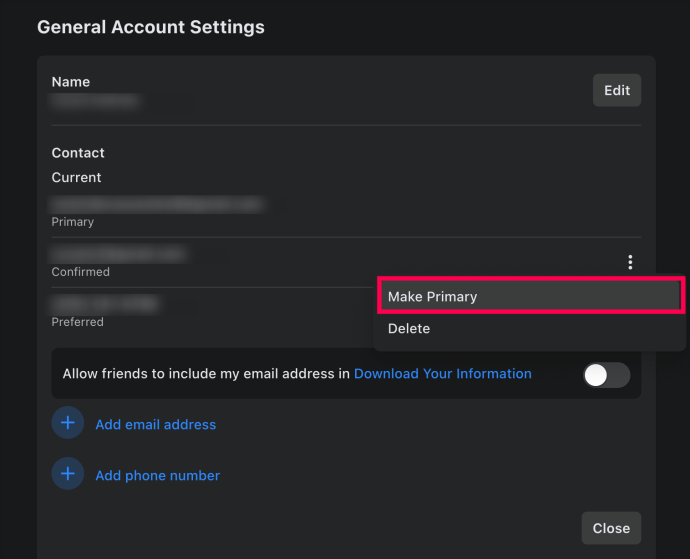Select the blurred confirmed email address

[118, 254]
